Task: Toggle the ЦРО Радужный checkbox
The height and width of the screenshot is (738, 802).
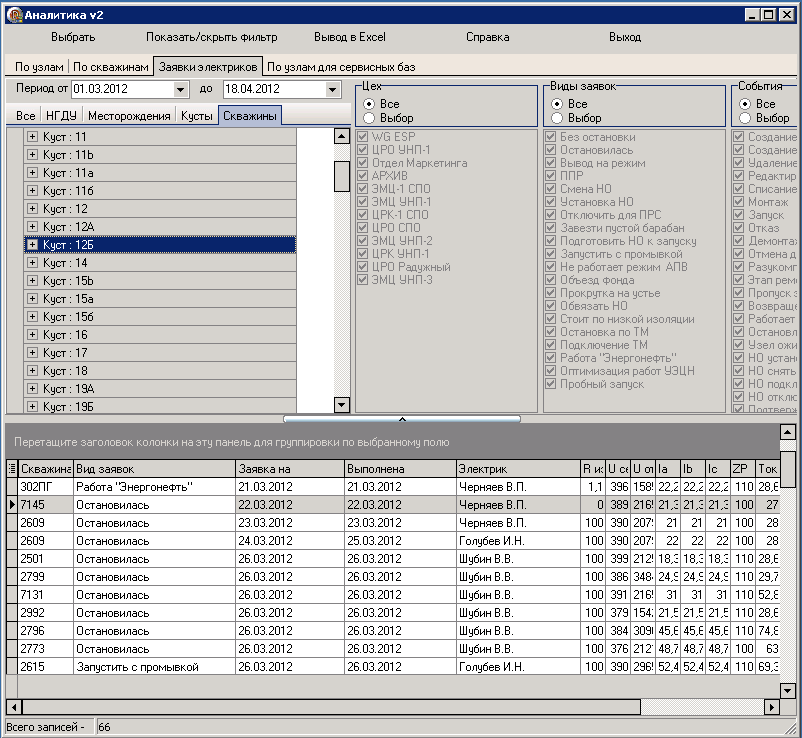Action: [x=363, y=266]
